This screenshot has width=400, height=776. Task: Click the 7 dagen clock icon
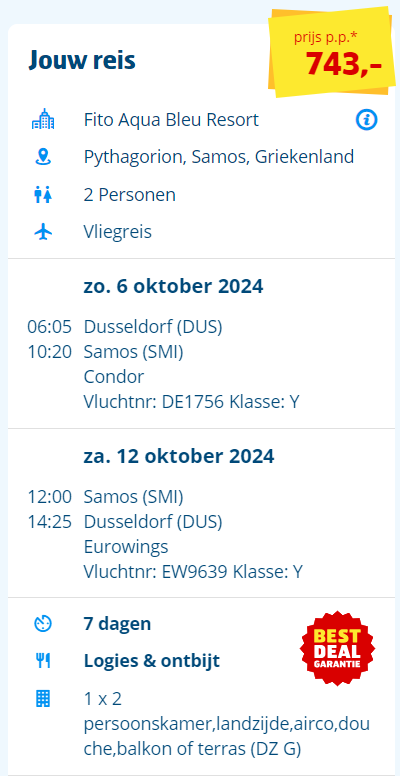pos(43,624)
